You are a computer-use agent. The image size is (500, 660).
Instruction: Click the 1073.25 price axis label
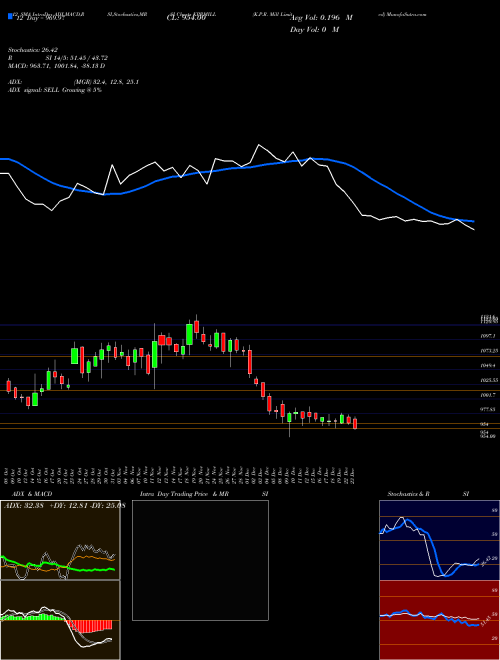(489, 350)
